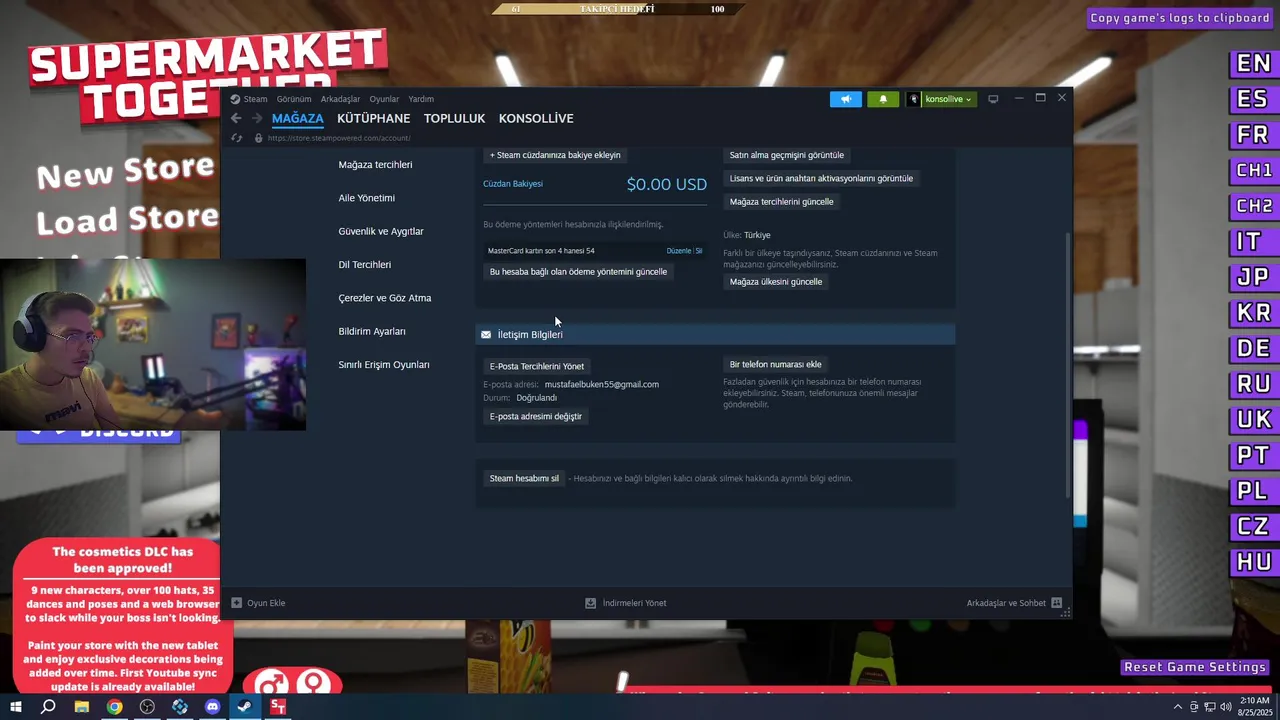This screenshot has height=720, width=1280.
Task: Open Discord from taskbar
Action: tap(212, 707)
